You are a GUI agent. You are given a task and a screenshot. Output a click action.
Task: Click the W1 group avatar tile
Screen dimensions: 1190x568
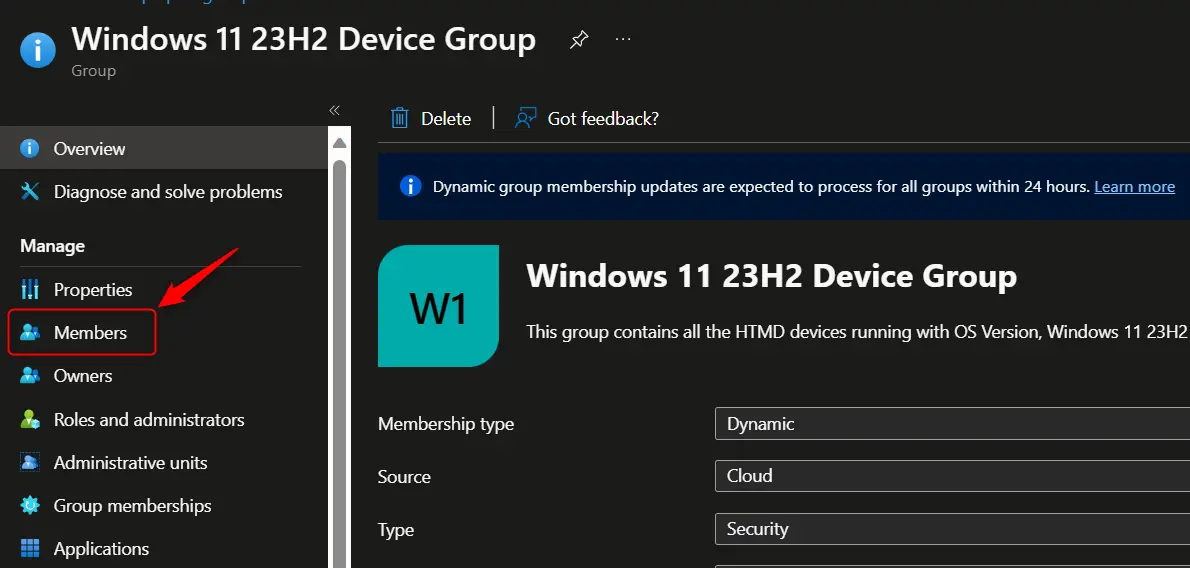tap(438, 306)
